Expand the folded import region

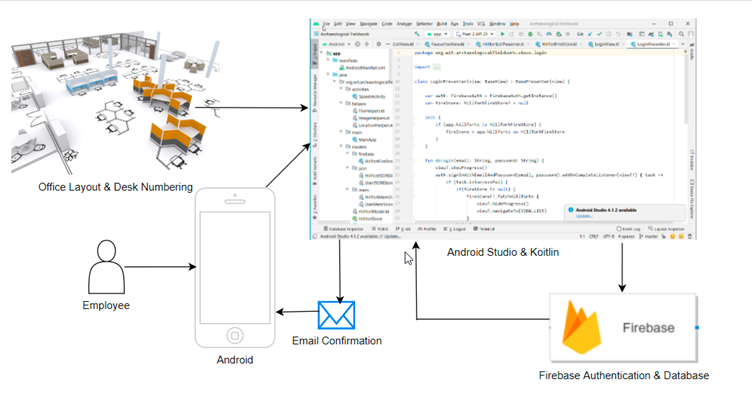click(436, 67)
